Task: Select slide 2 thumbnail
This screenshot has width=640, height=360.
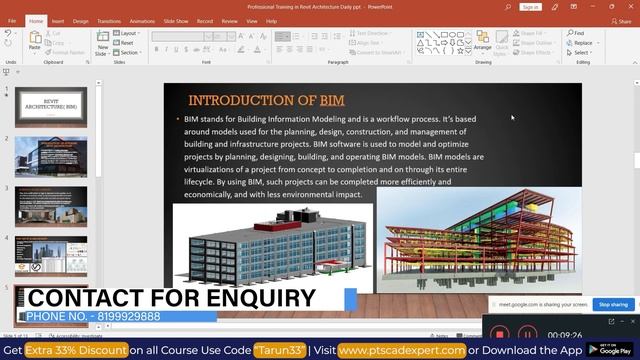Action: click(x=51, y=157)
